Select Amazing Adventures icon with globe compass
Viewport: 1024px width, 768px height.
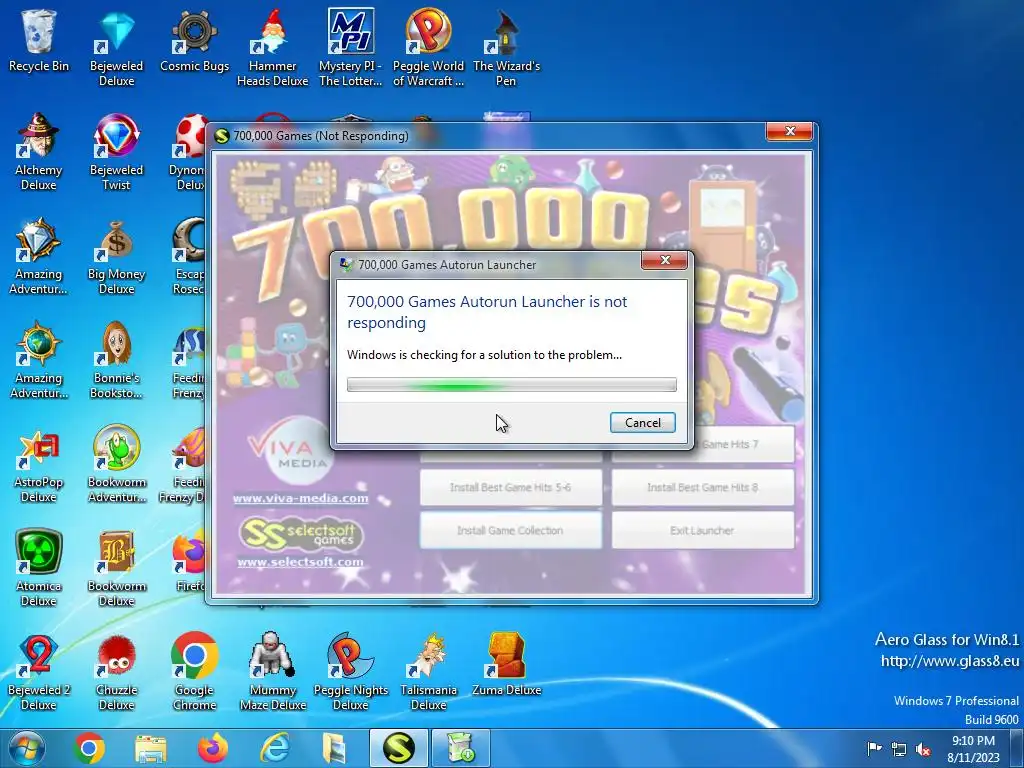tap(39, 360)
